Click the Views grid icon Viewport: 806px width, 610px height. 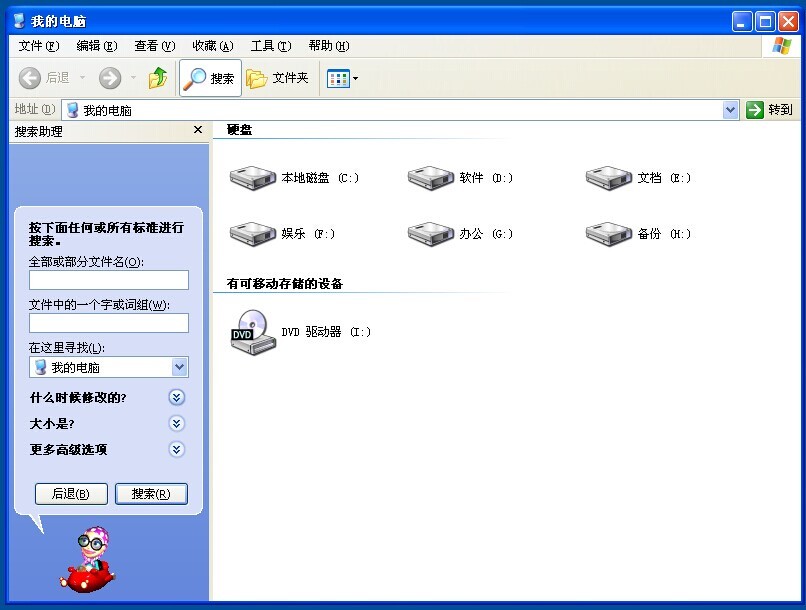[x=338, y=79]
